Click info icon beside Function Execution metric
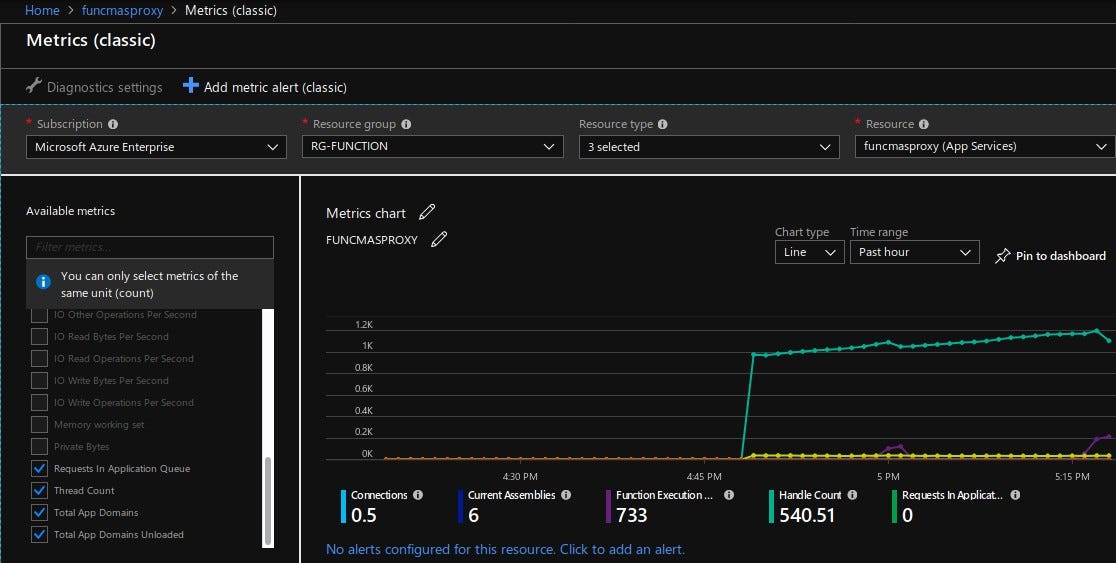Screen dimensions: 1116x563 (x=729, y=495)
